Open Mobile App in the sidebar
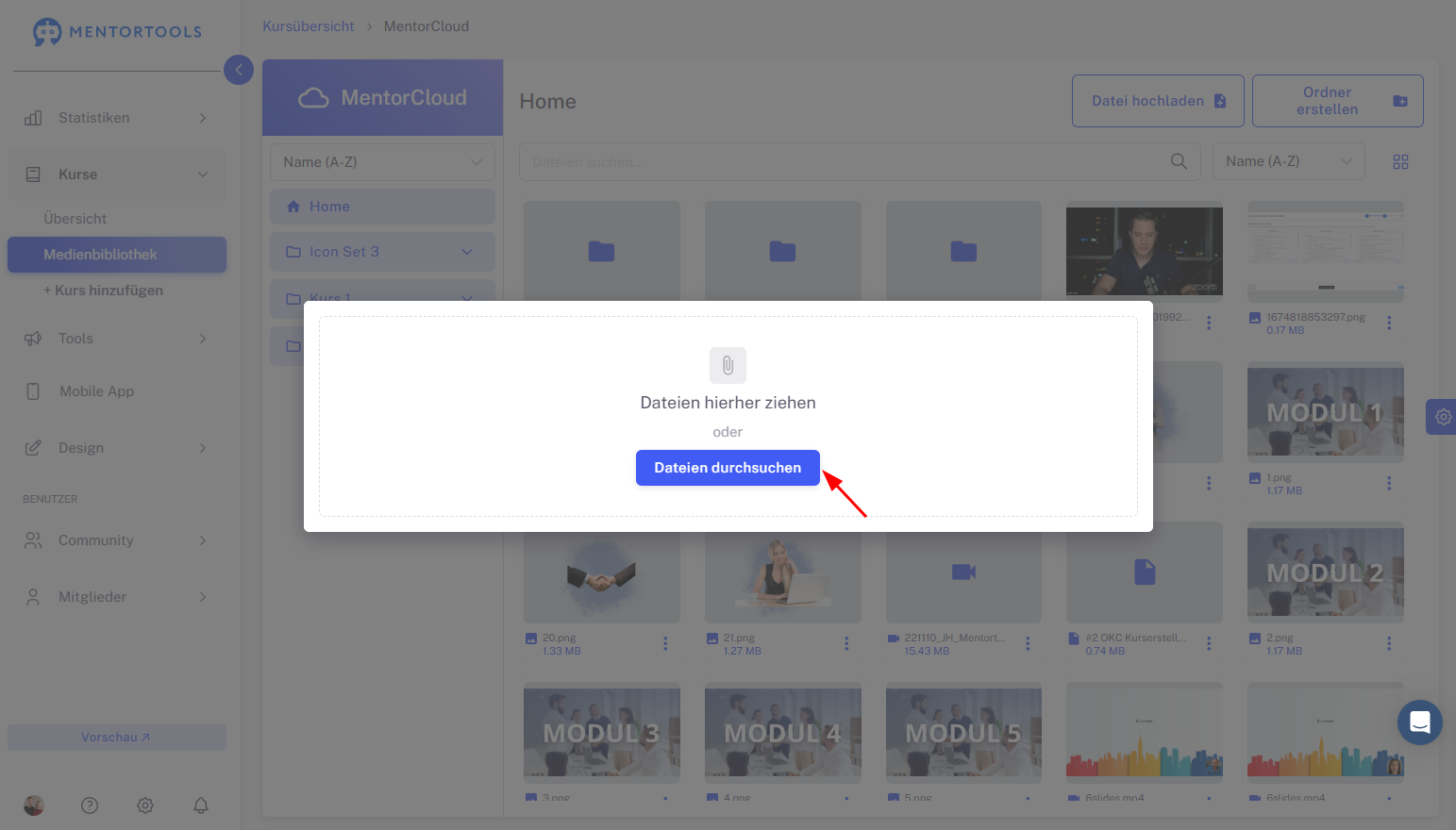 coord(117,391)
